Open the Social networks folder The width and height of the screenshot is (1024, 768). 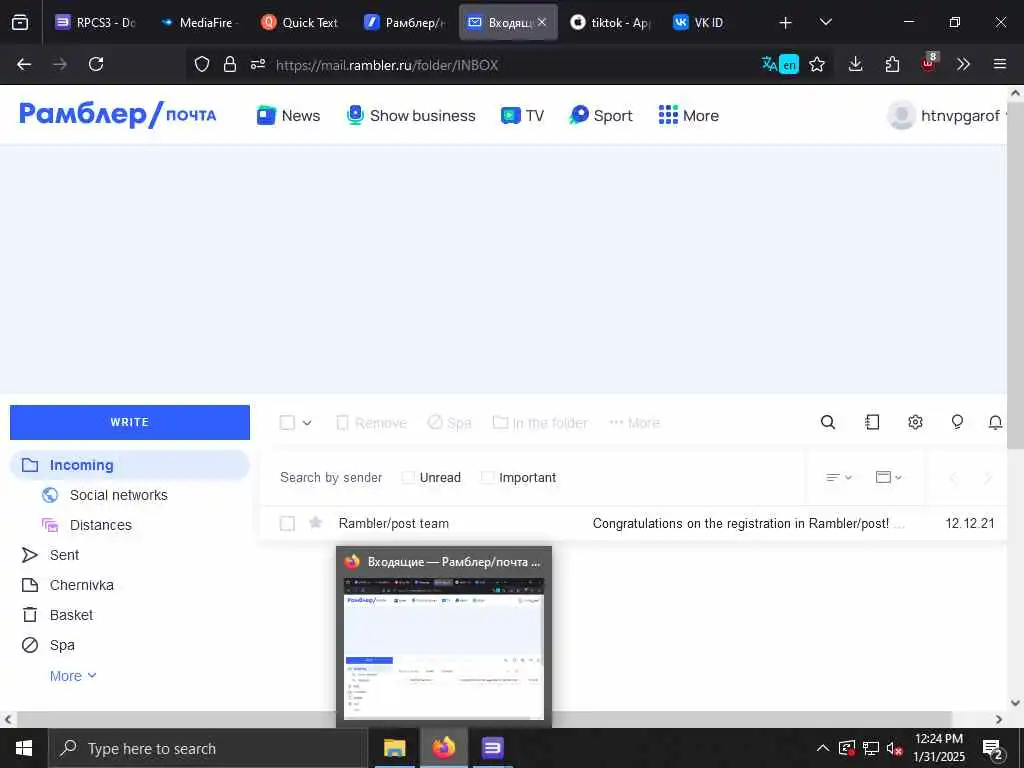click(119, 495)
